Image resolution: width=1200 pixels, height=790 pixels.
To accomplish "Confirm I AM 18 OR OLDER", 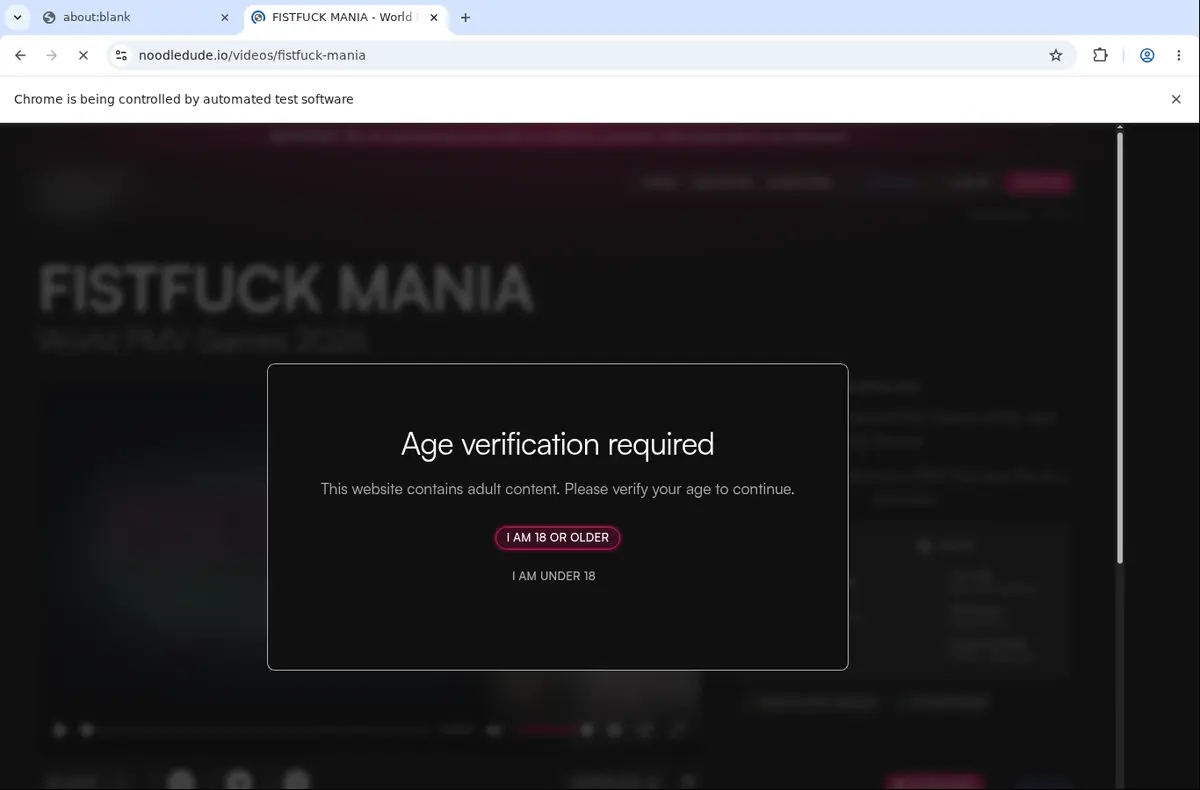I will click(558, 537).
